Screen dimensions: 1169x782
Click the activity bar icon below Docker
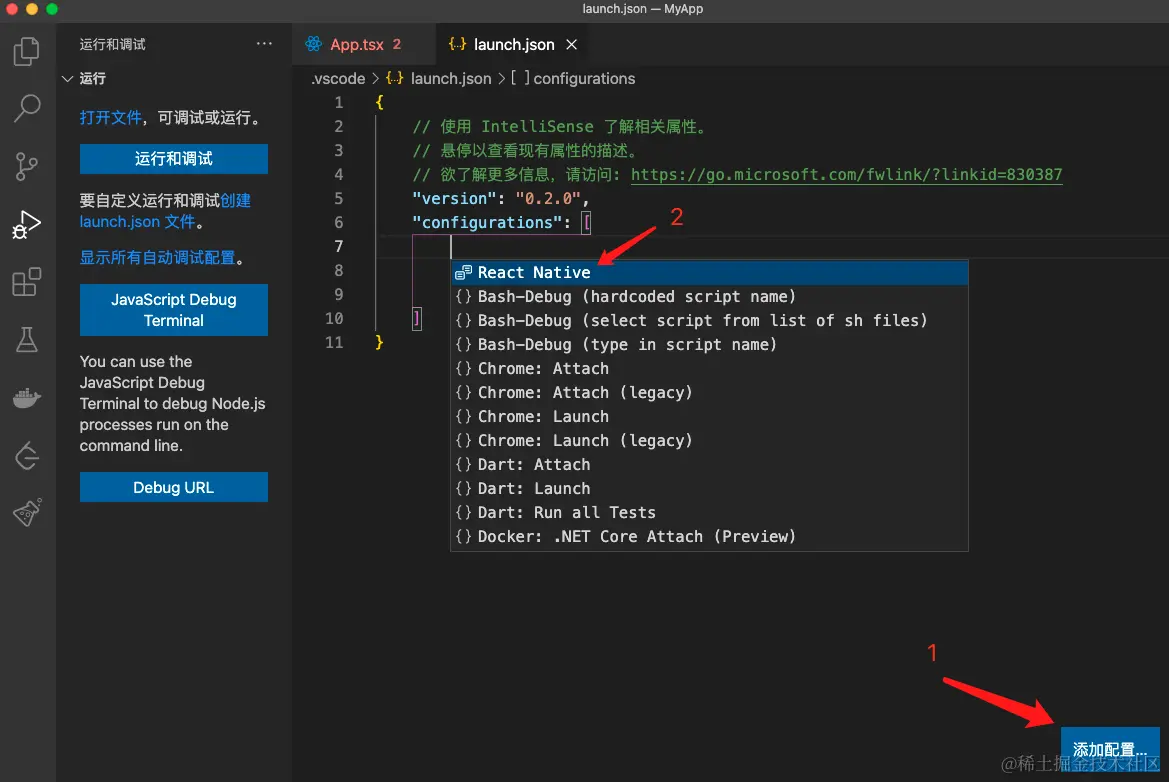tap(27, 455)
